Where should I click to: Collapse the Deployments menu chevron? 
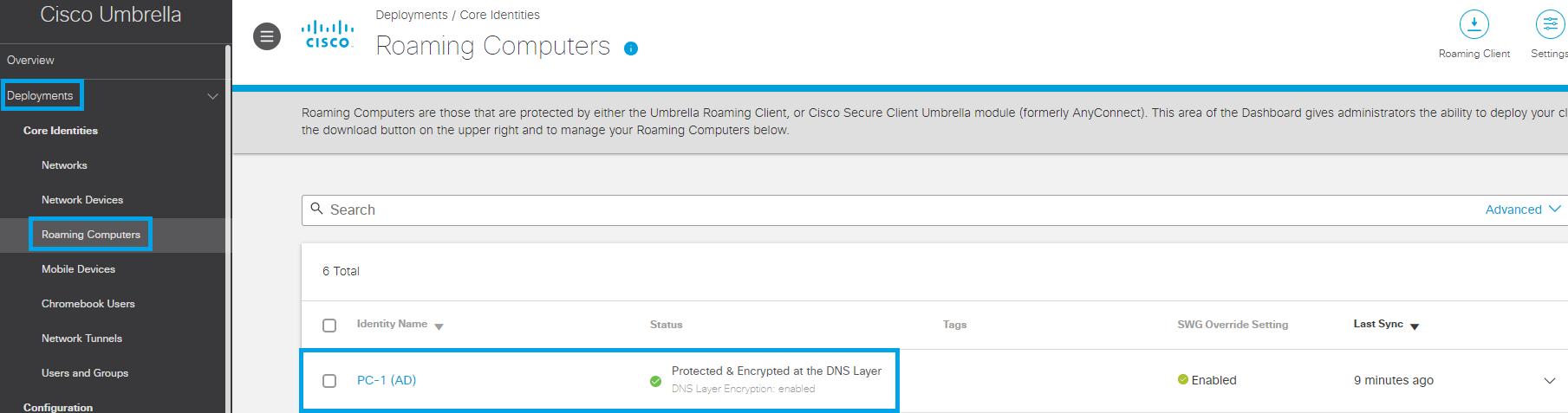coord(212,96)
